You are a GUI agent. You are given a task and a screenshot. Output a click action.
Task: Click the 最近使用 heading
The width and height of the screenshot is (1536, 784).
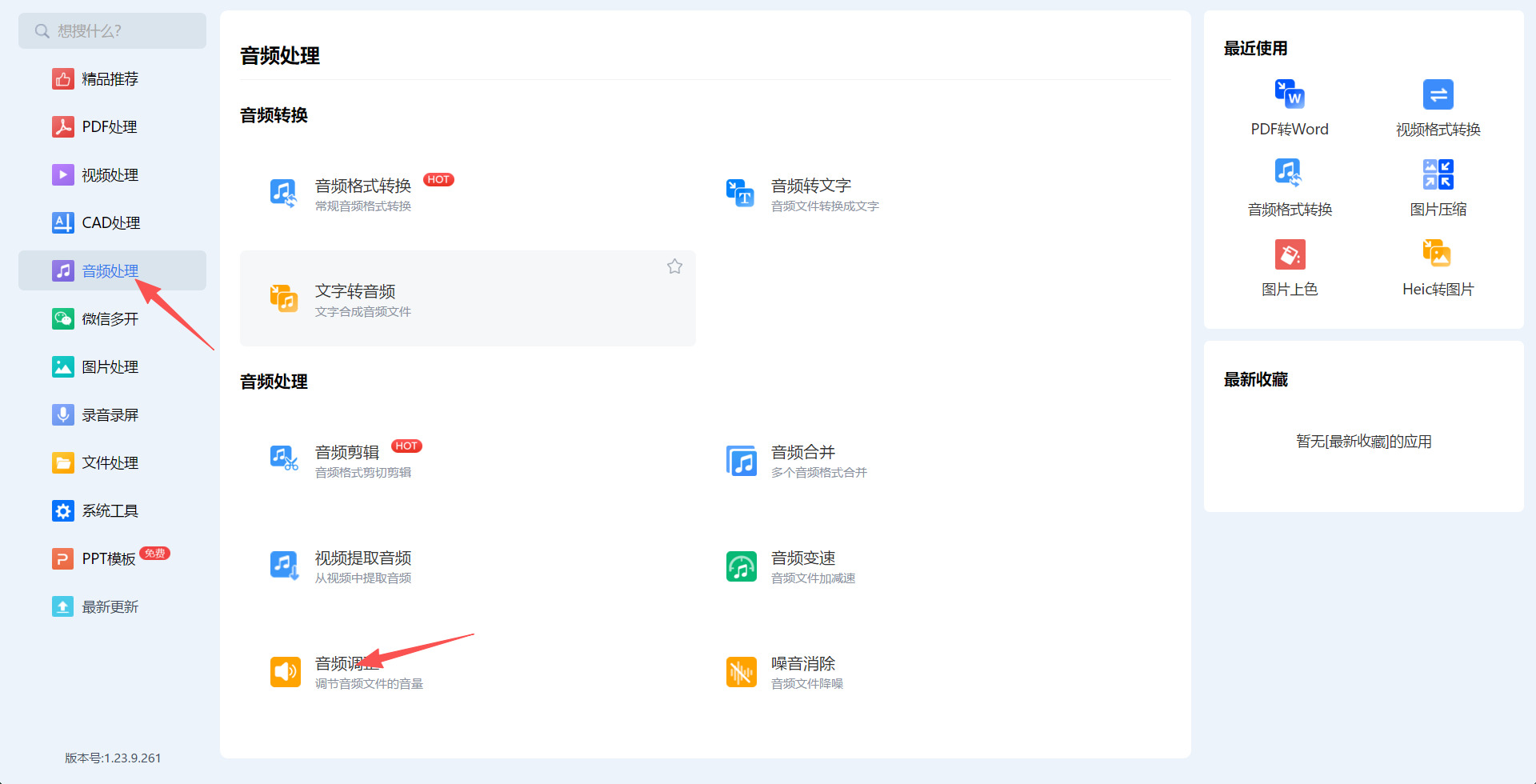tap(1255, 48)
